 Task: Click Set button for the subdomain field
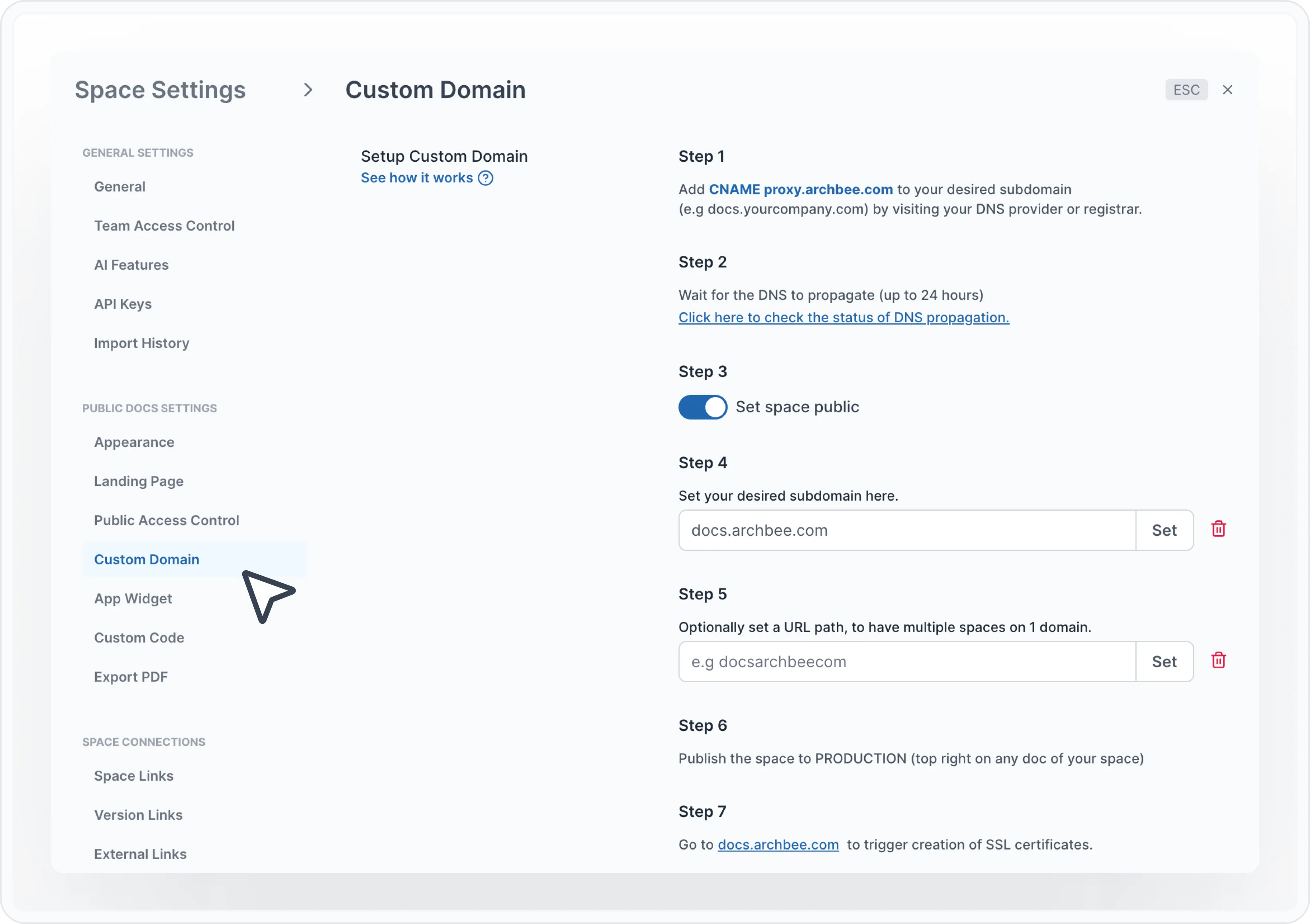pyautogui.click(x=1164, y=531)
